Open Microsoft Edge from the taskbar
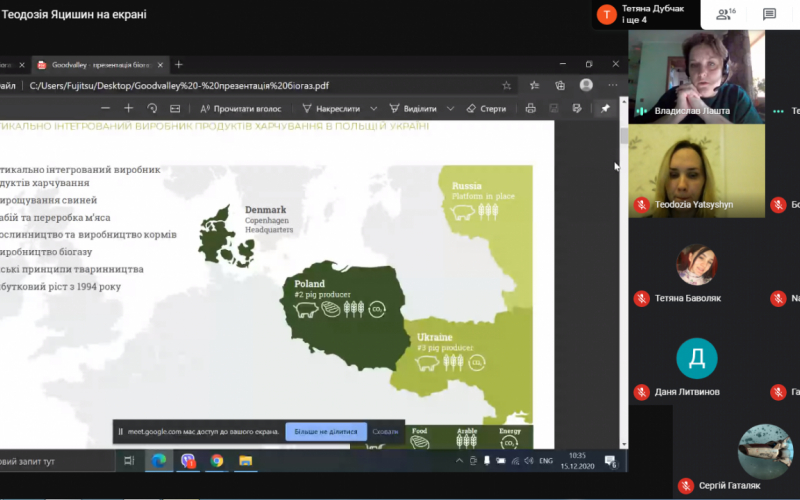 point(159,461)
